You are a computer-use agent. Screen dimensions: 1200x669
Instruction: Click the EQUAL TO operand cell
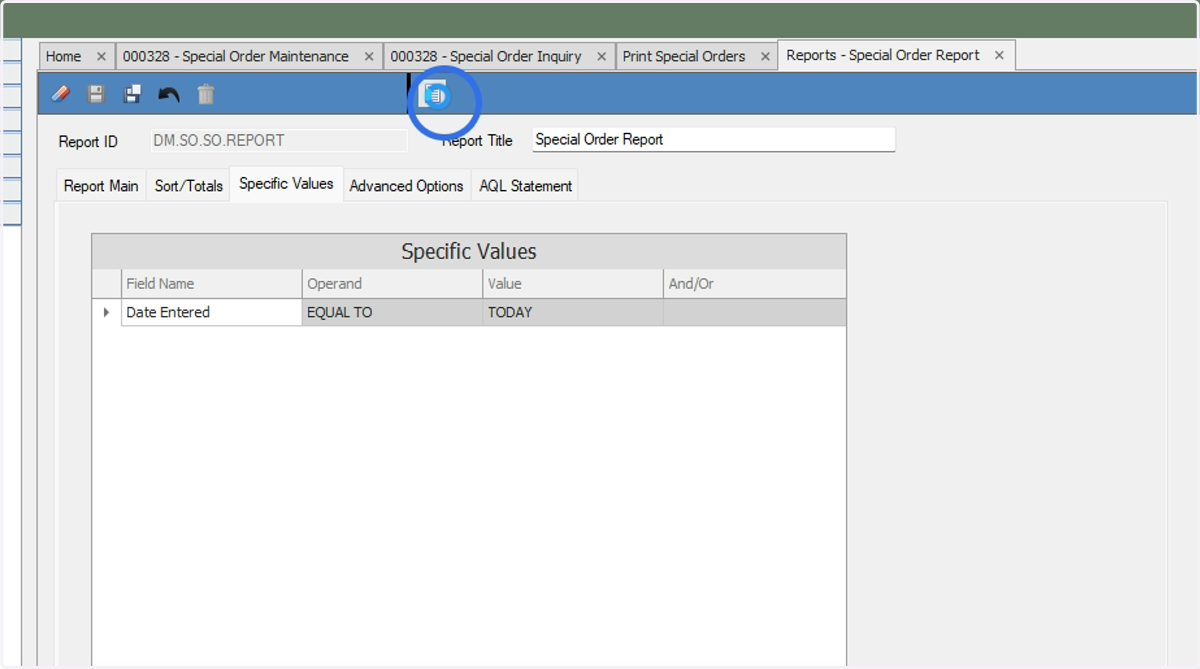392,312
